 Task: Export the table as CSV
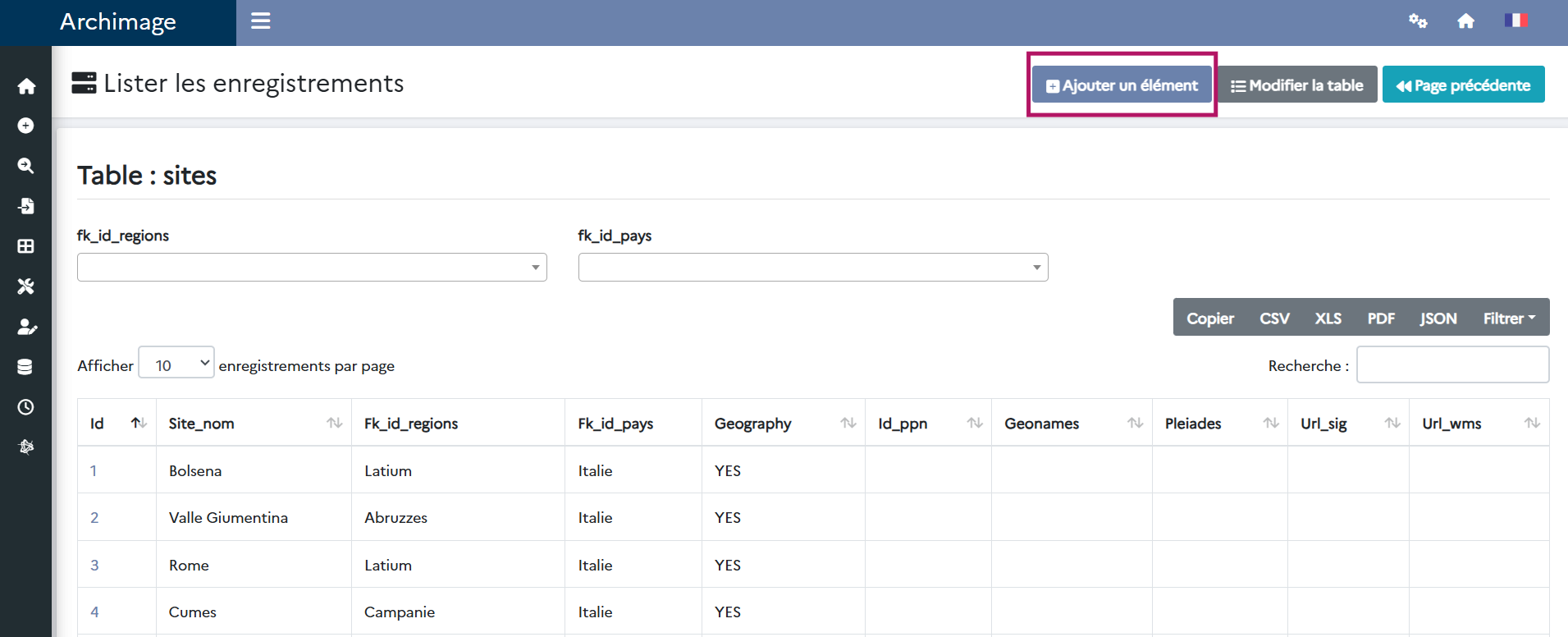[x=1273, y=318]
